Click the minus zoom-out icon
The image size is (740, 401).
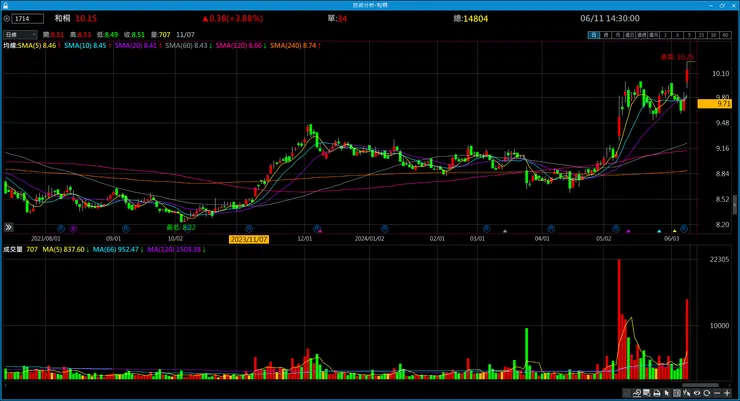pos(717,393)
